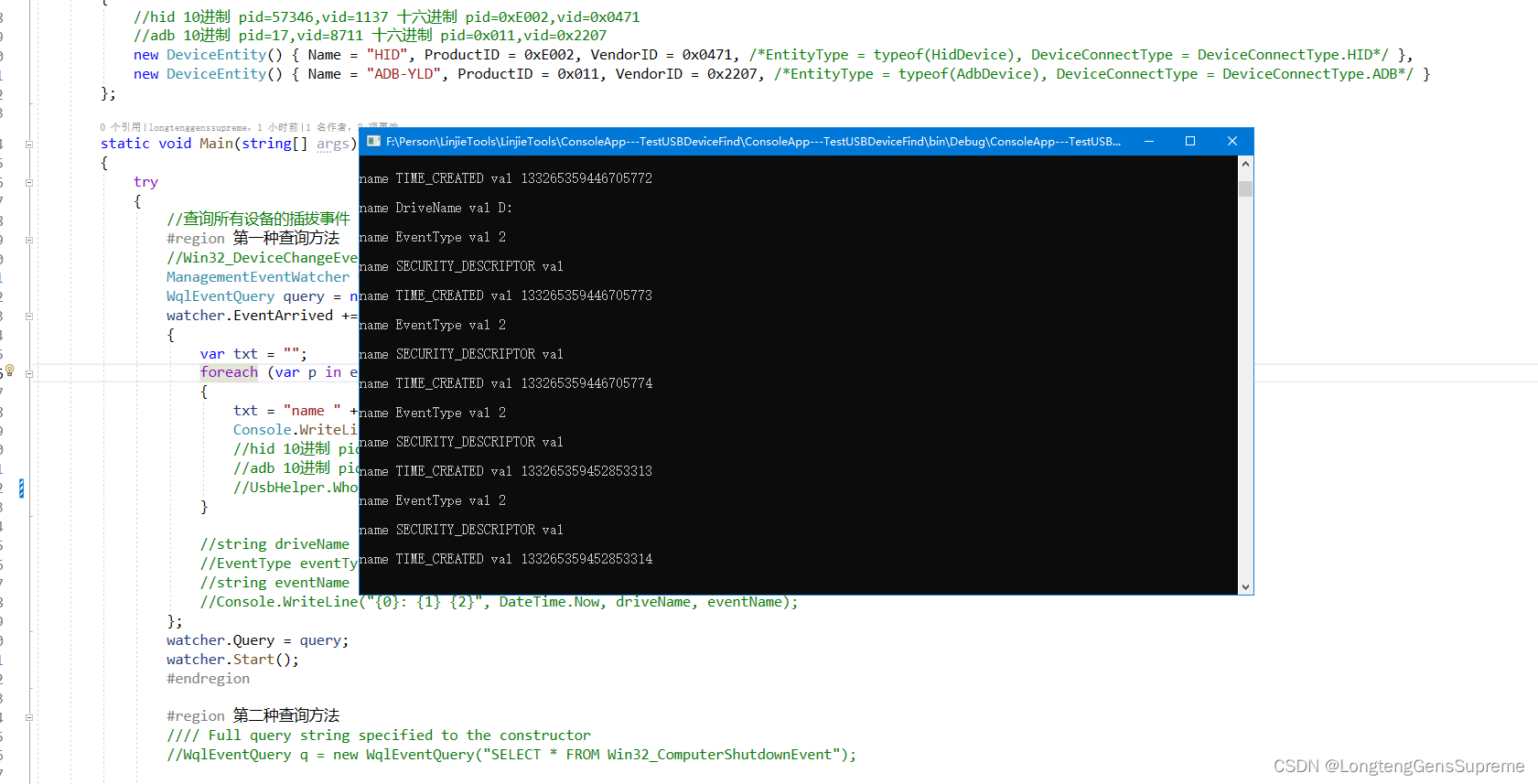Click the '//Console.WriteLine' commented line
The width and height of the screenshot is (1538, 784).
click(x=499, y=602)
